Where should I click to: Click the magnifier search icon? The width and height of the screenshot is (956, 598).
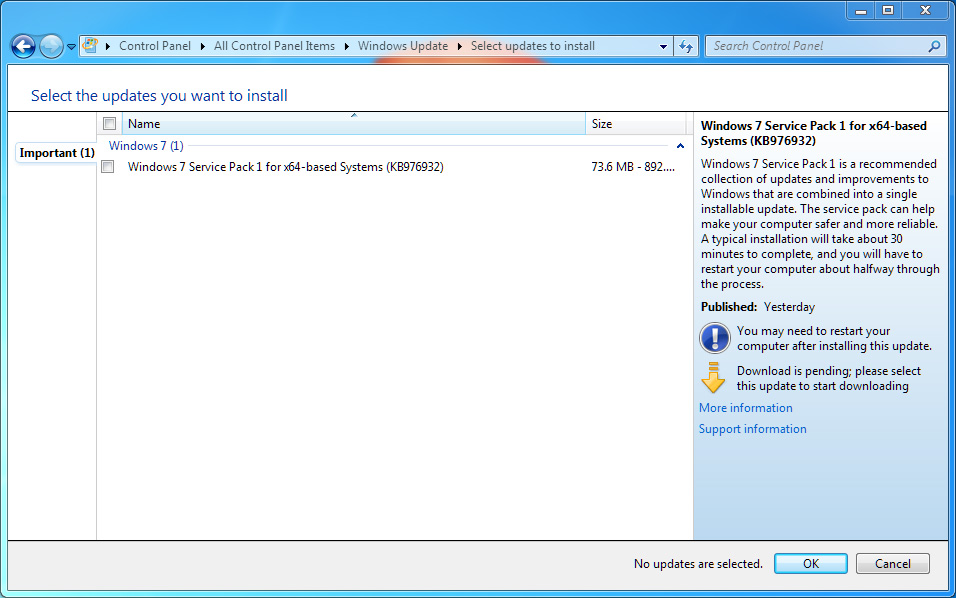(x=934, y=46)
